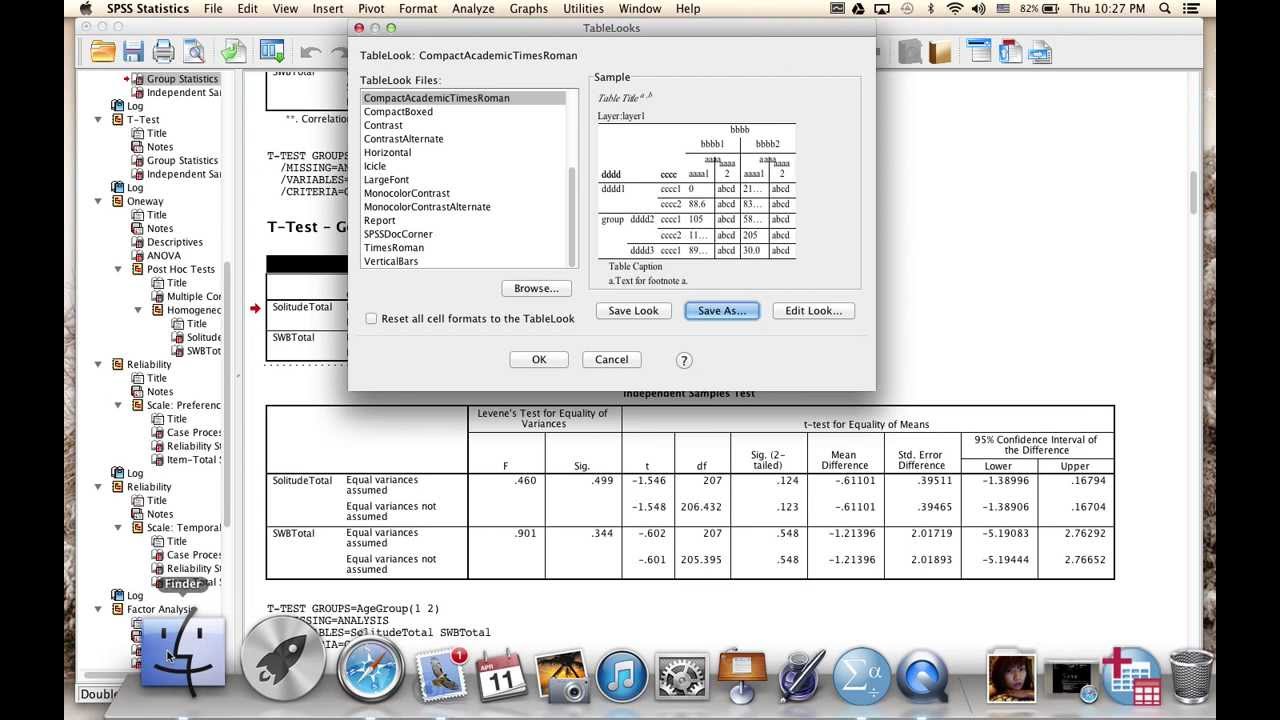Open Keynote from the Dock
The height and width of the screenshot is (720, 1280).
(x=741, y=675)
